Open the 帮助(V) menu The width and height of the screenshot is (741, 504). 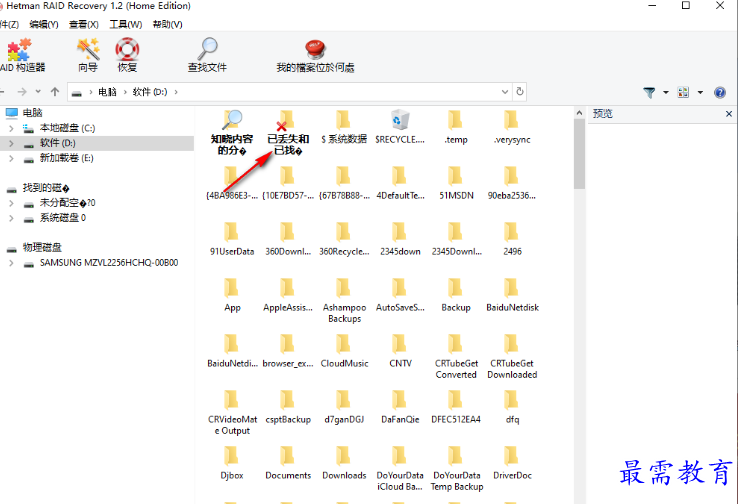(x=167, y=25)
